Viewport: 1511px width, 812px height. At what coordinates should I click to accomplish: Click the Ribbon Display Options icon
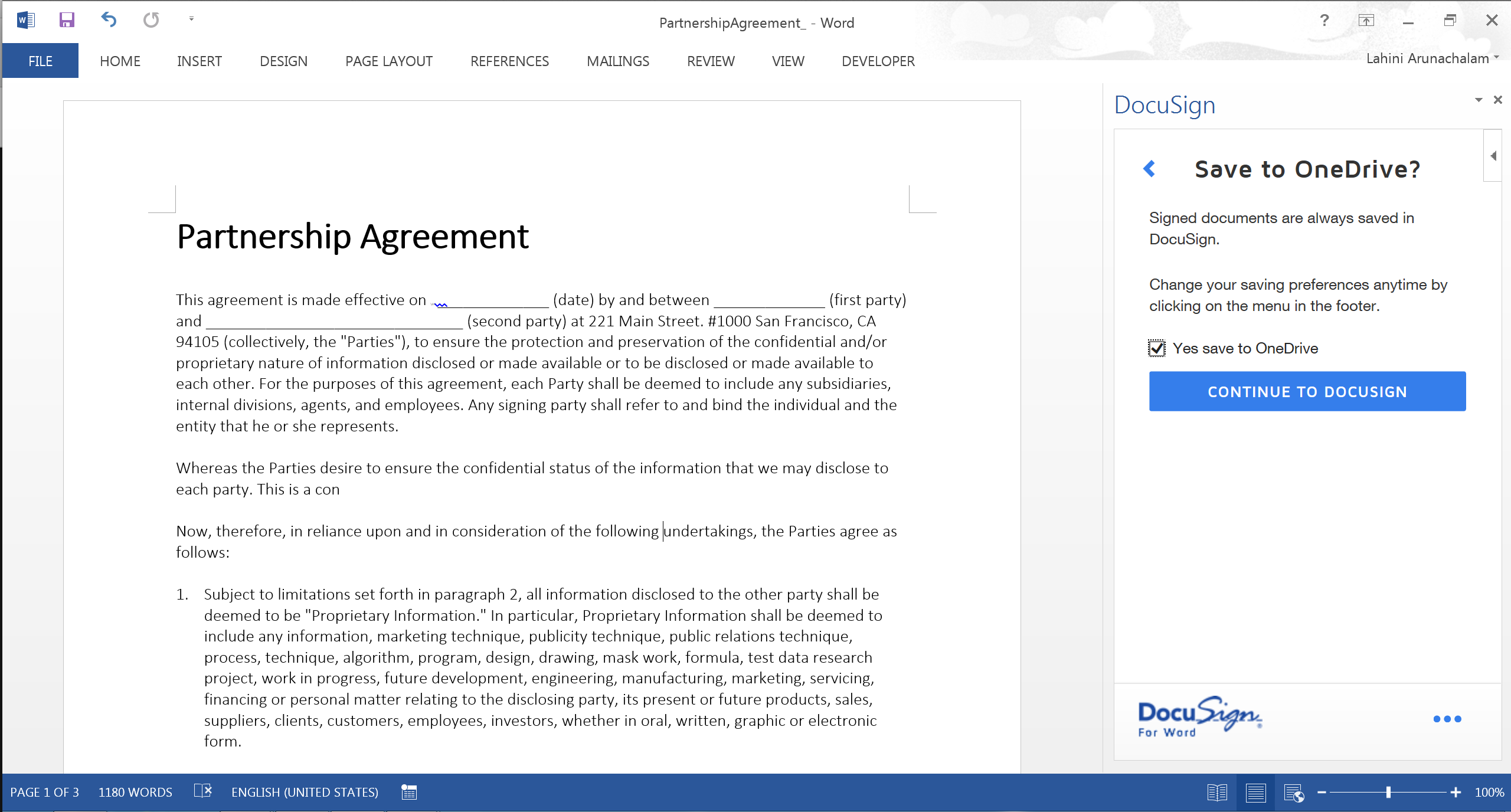tap(1366, 21)
